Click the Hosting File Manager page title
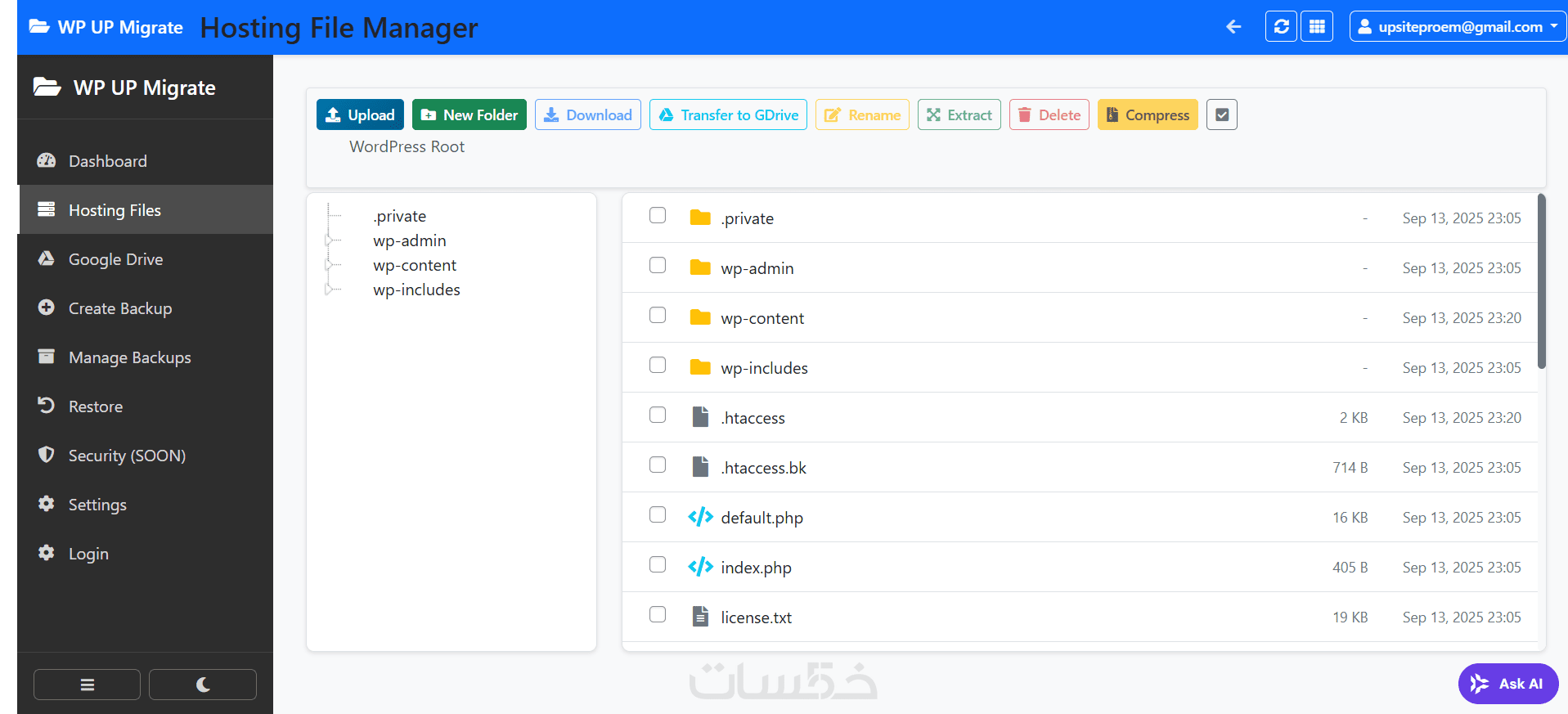This screenshot has height=714, width=1568. [339, 28]
